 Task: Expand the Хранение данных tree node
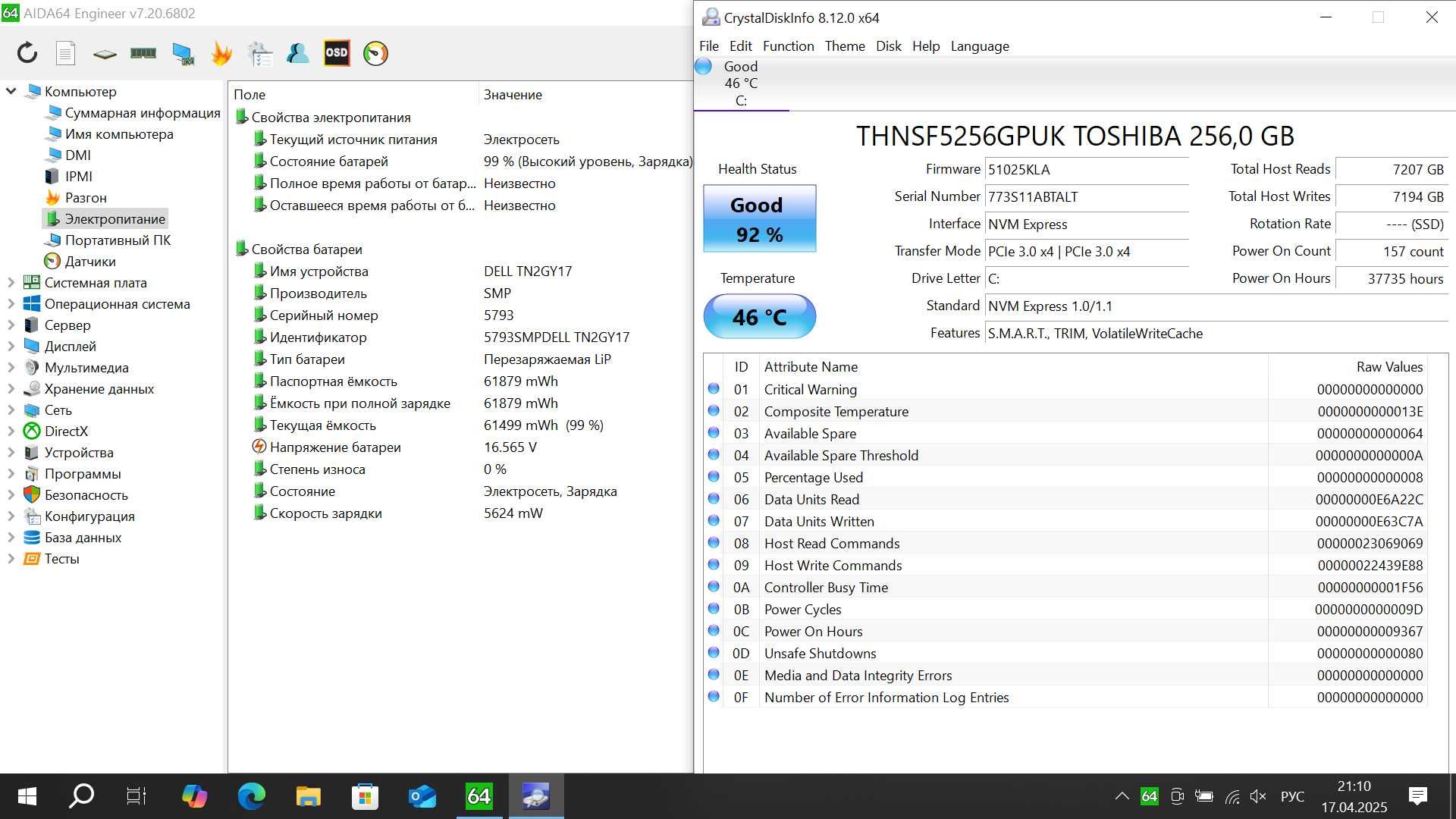(x=11, y=388)
